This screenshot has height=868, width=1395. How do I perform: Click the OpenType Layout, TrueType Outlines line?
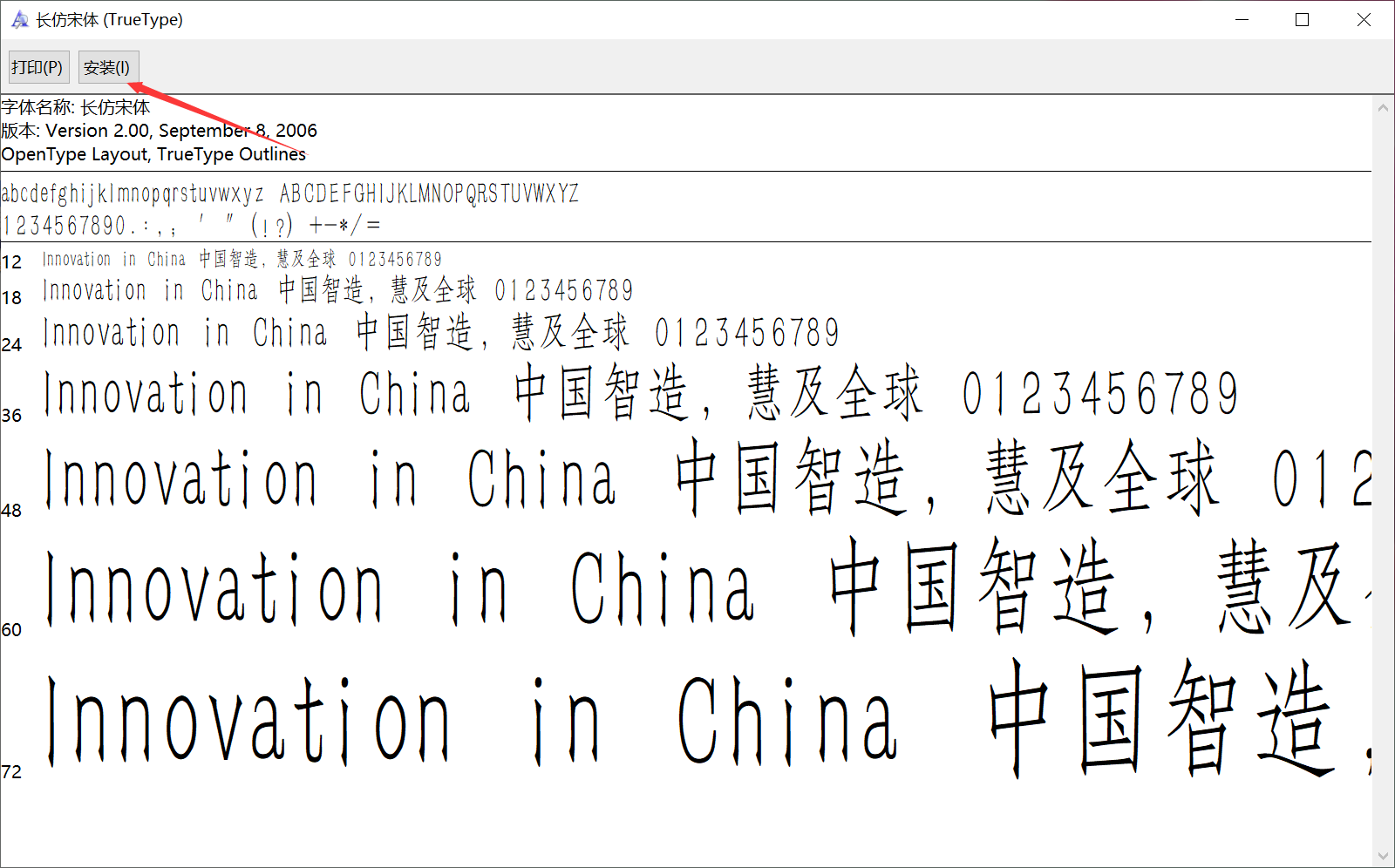153,154
